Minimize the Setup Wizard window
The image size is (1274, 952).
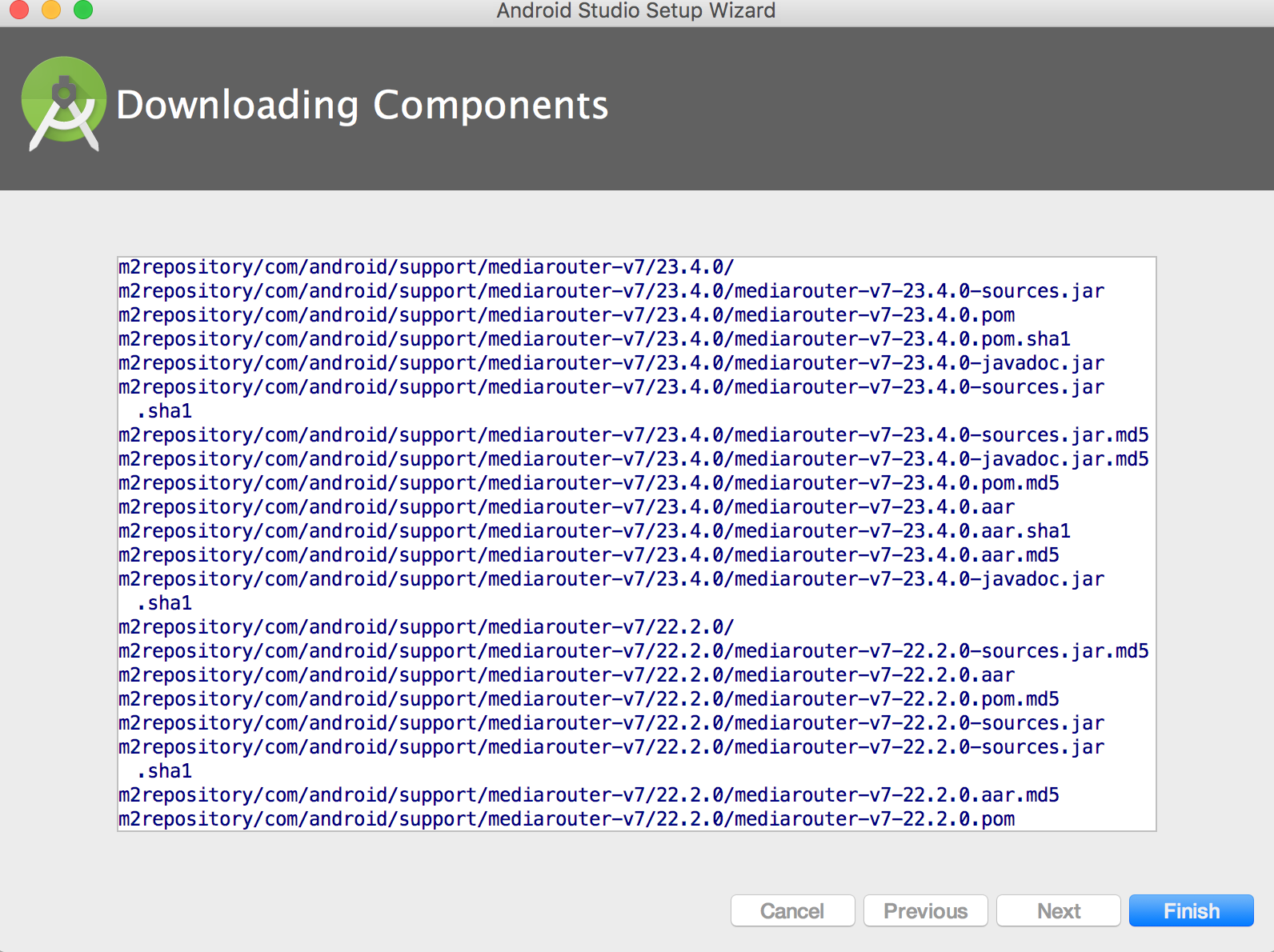[51, 10]
